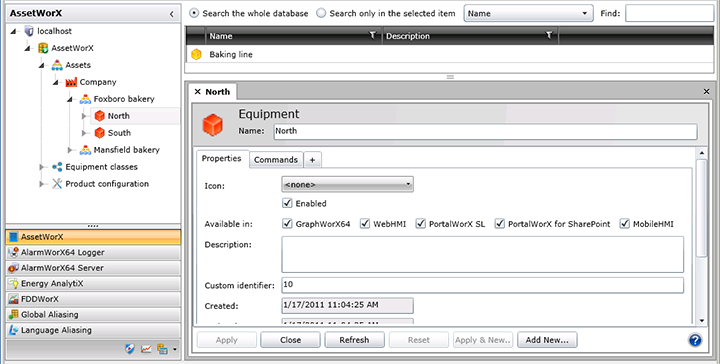Click the Foxboro bakery icon

coord(85,99)
